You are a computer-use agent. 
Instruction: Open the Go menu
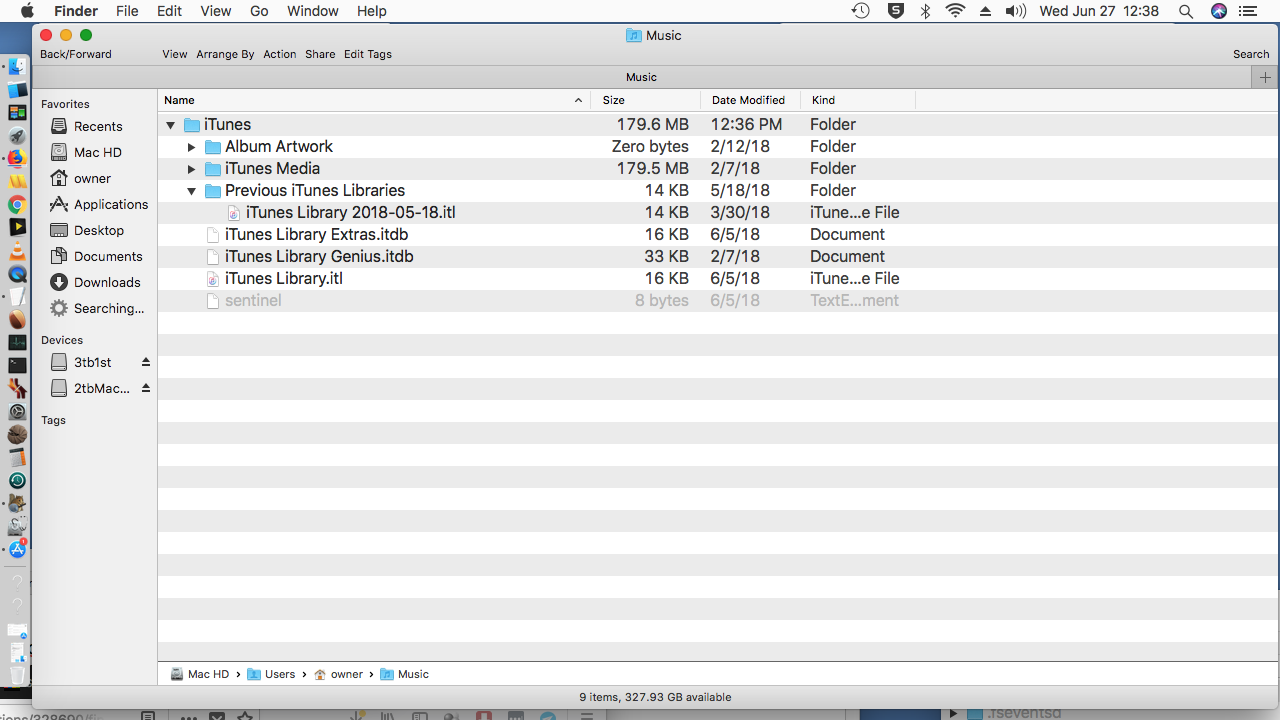pos(259,11)
